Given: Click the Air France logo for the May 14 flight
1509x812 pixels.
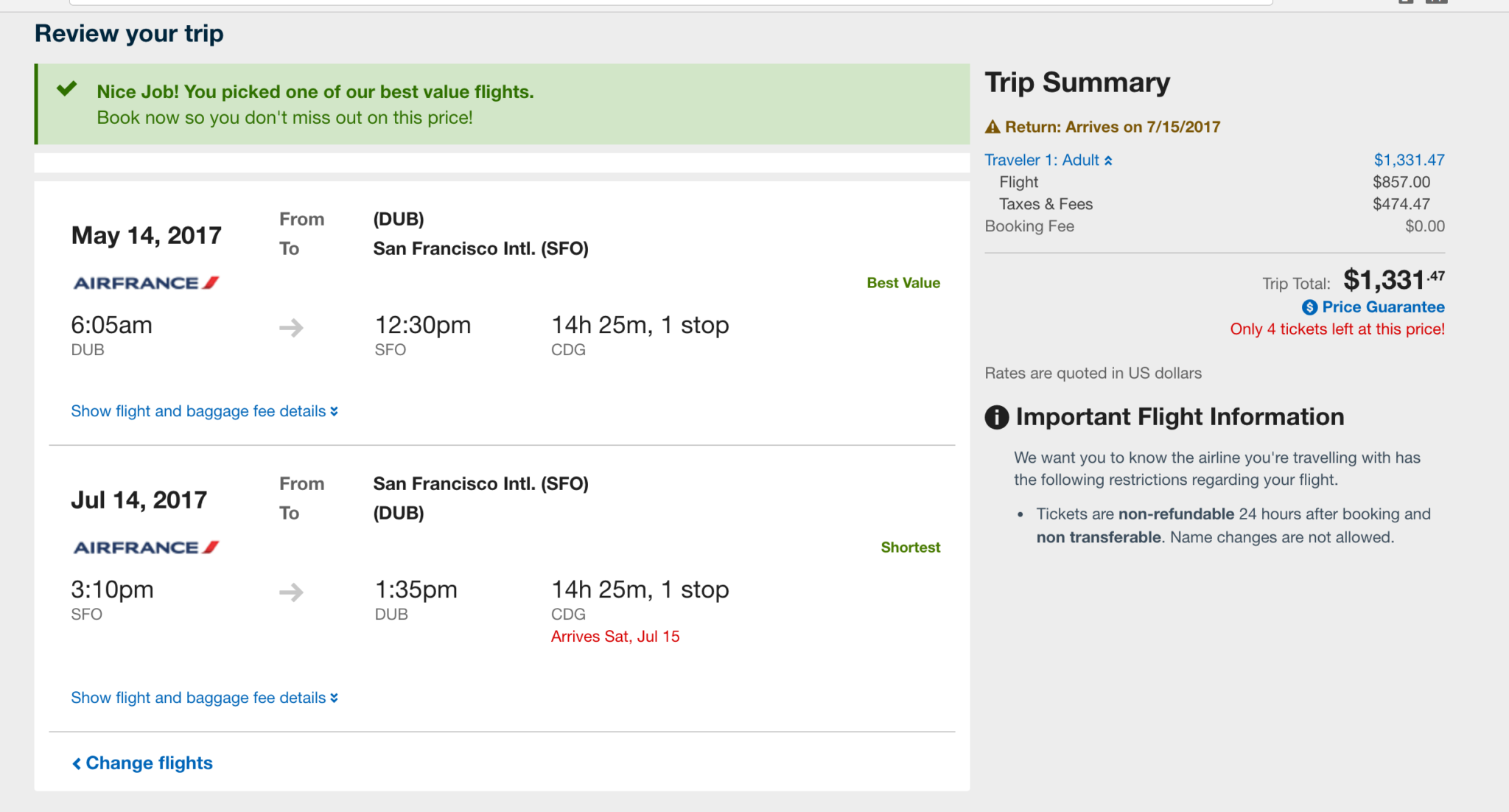Looking at the screenshot, I should pyautogui.click(x=146, y=283).
